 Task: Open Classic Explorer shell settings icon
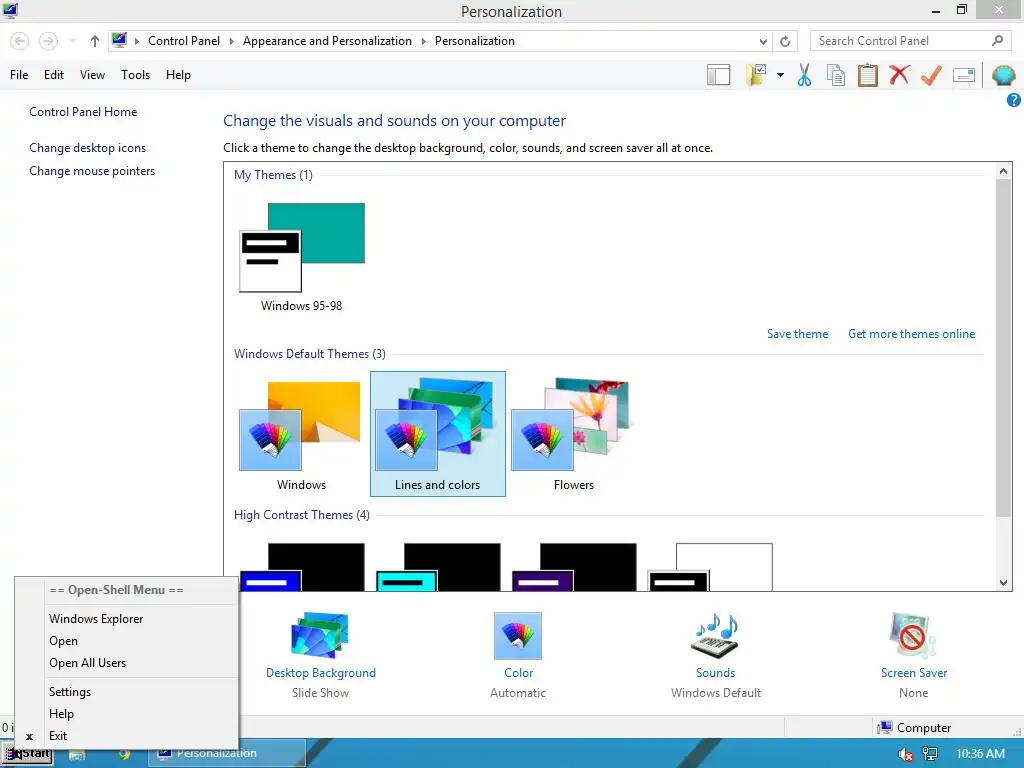(x=1003, y=75)
